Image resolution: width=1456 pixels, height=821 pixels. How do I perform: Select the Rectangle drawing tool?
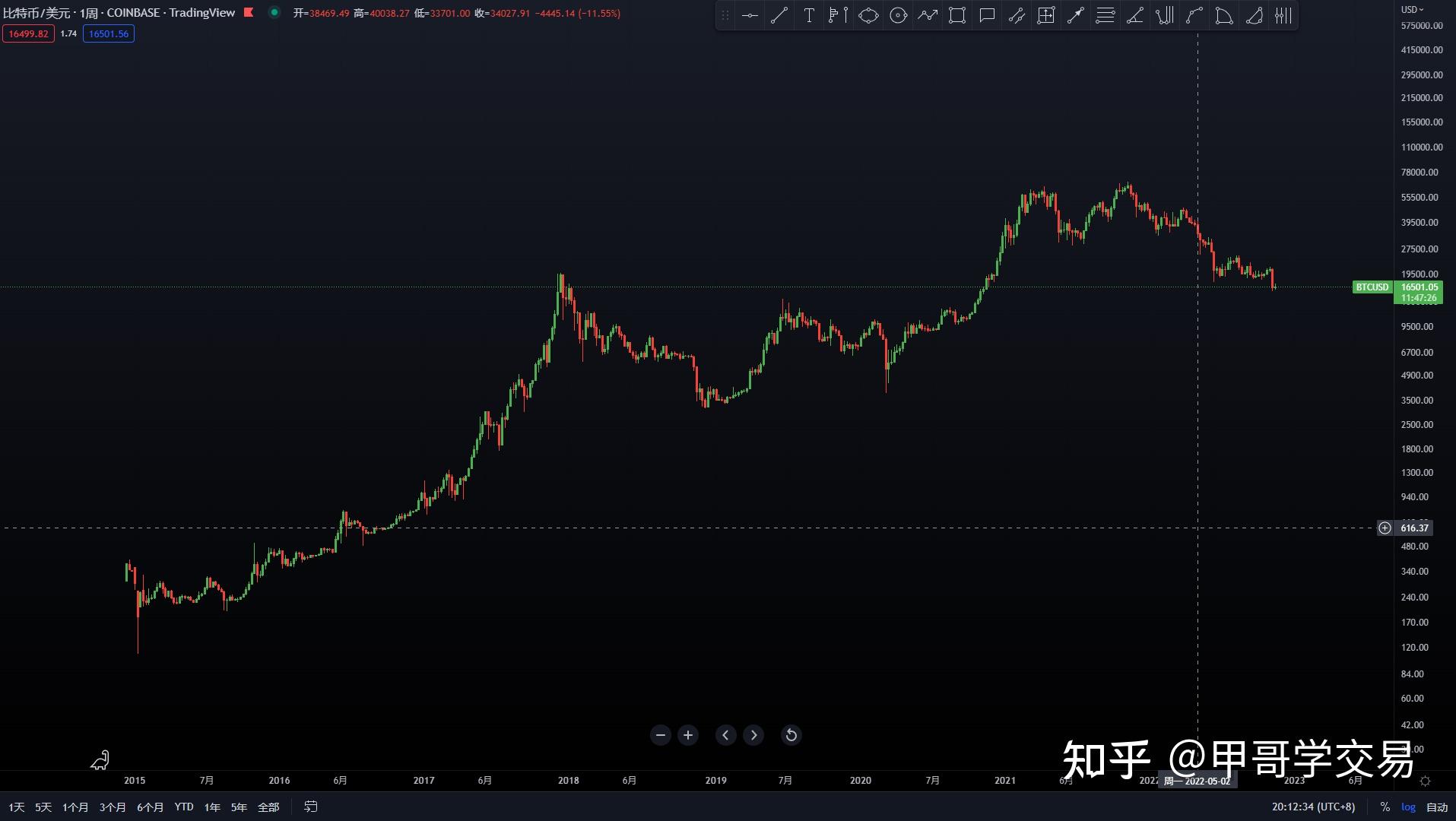point(956,15)
